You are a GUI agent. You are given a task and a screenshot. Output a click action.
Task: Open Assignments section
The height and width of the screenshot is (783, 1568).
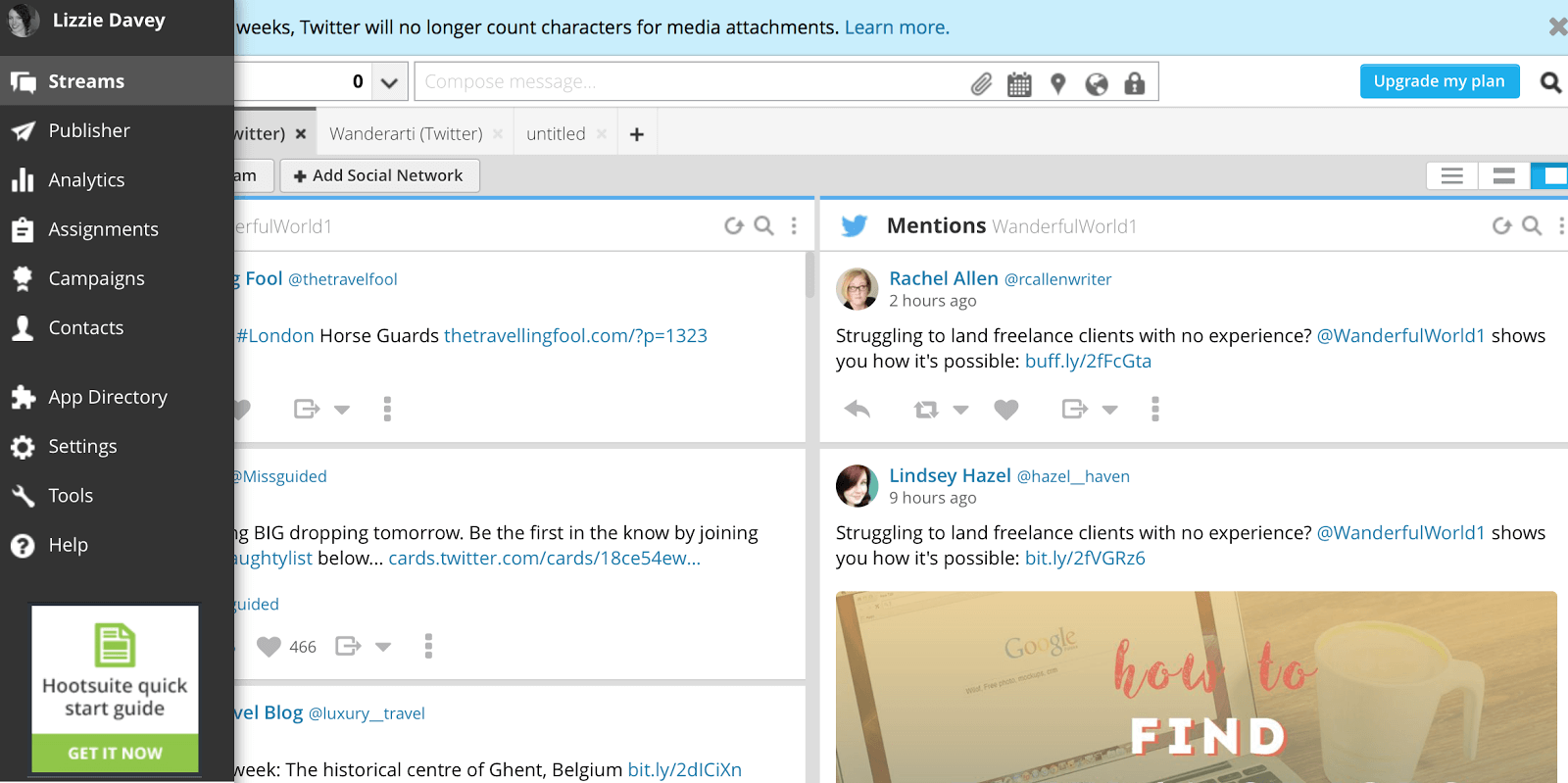(117, 229)
